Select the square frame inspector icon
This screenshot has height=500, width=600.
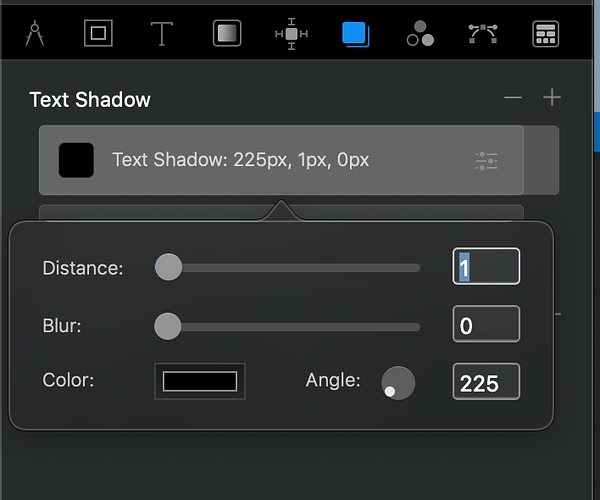(x=98, y=33)
